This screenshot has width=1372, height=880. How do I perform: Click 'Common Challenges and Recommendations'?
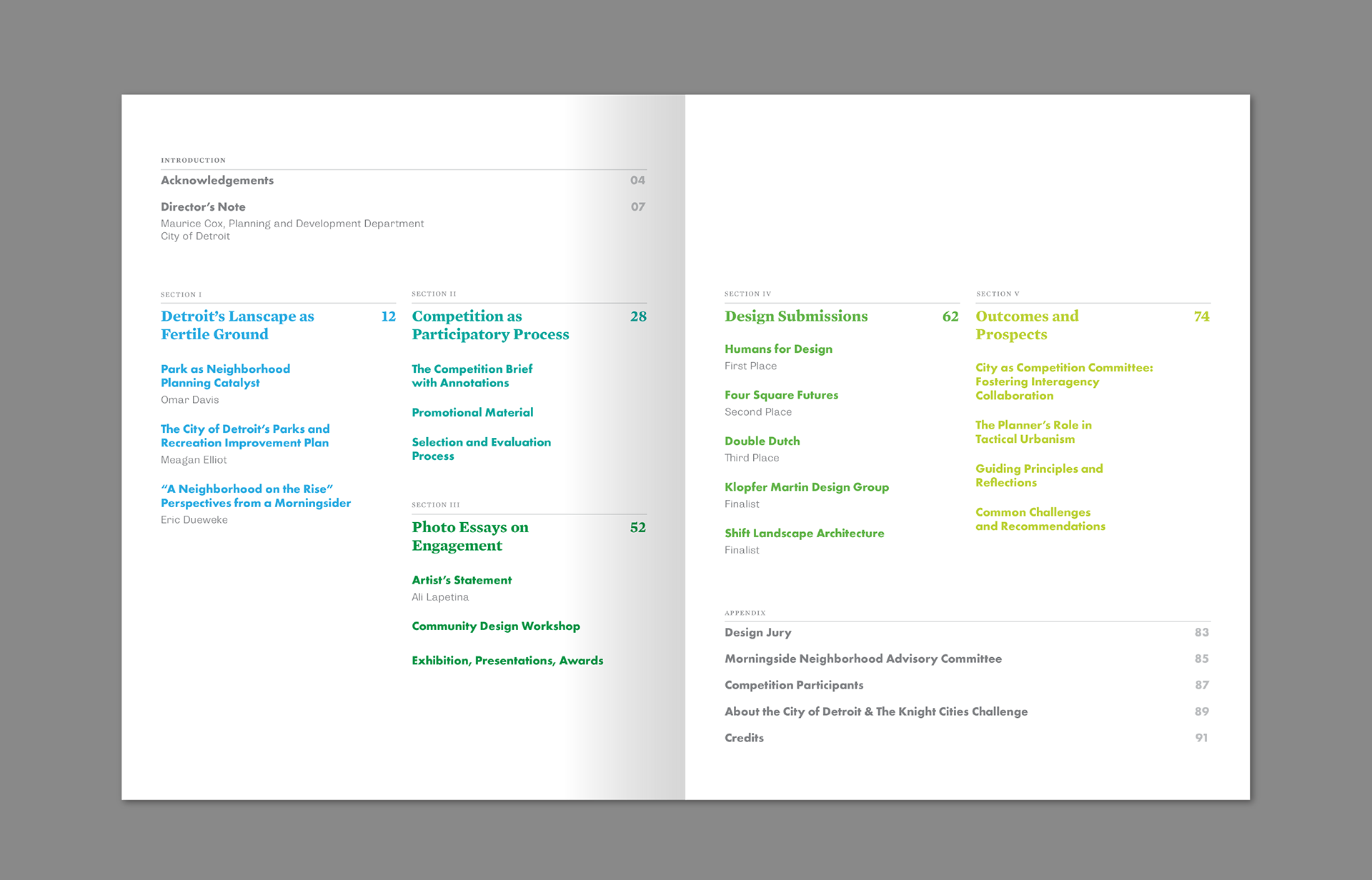click(x=1040, y=519)
